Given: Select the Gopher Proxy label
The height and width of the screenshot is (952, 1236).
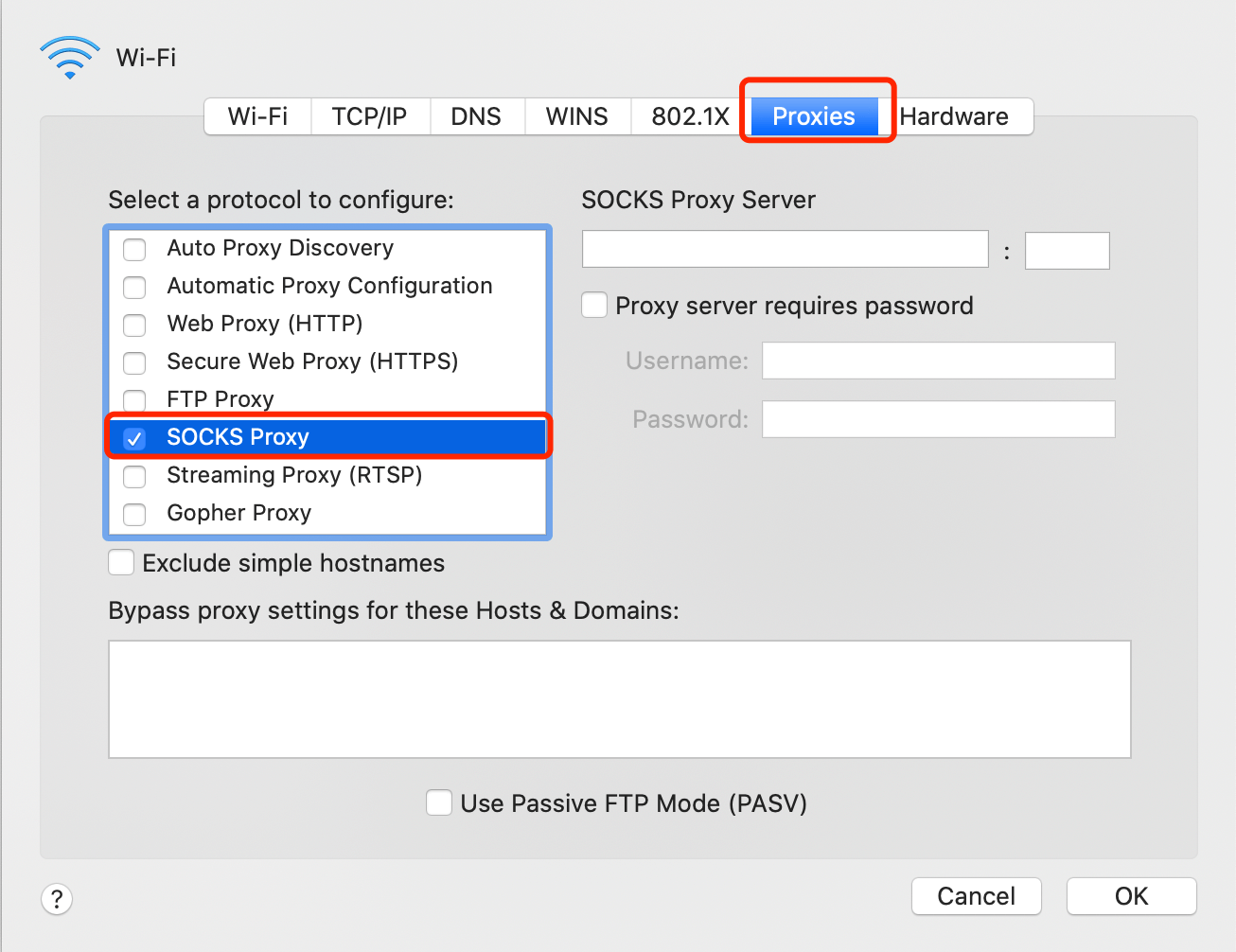Looking at the screenshot, I should point(238,513).
